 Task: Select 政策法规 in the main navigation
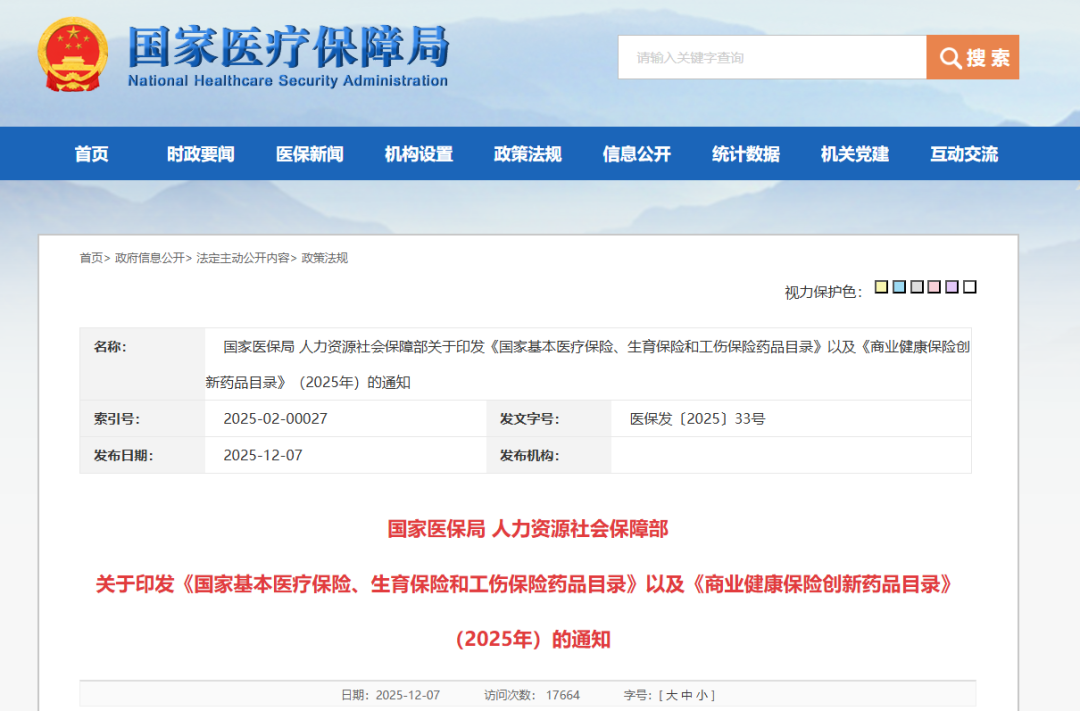click(x=528, y=154)
